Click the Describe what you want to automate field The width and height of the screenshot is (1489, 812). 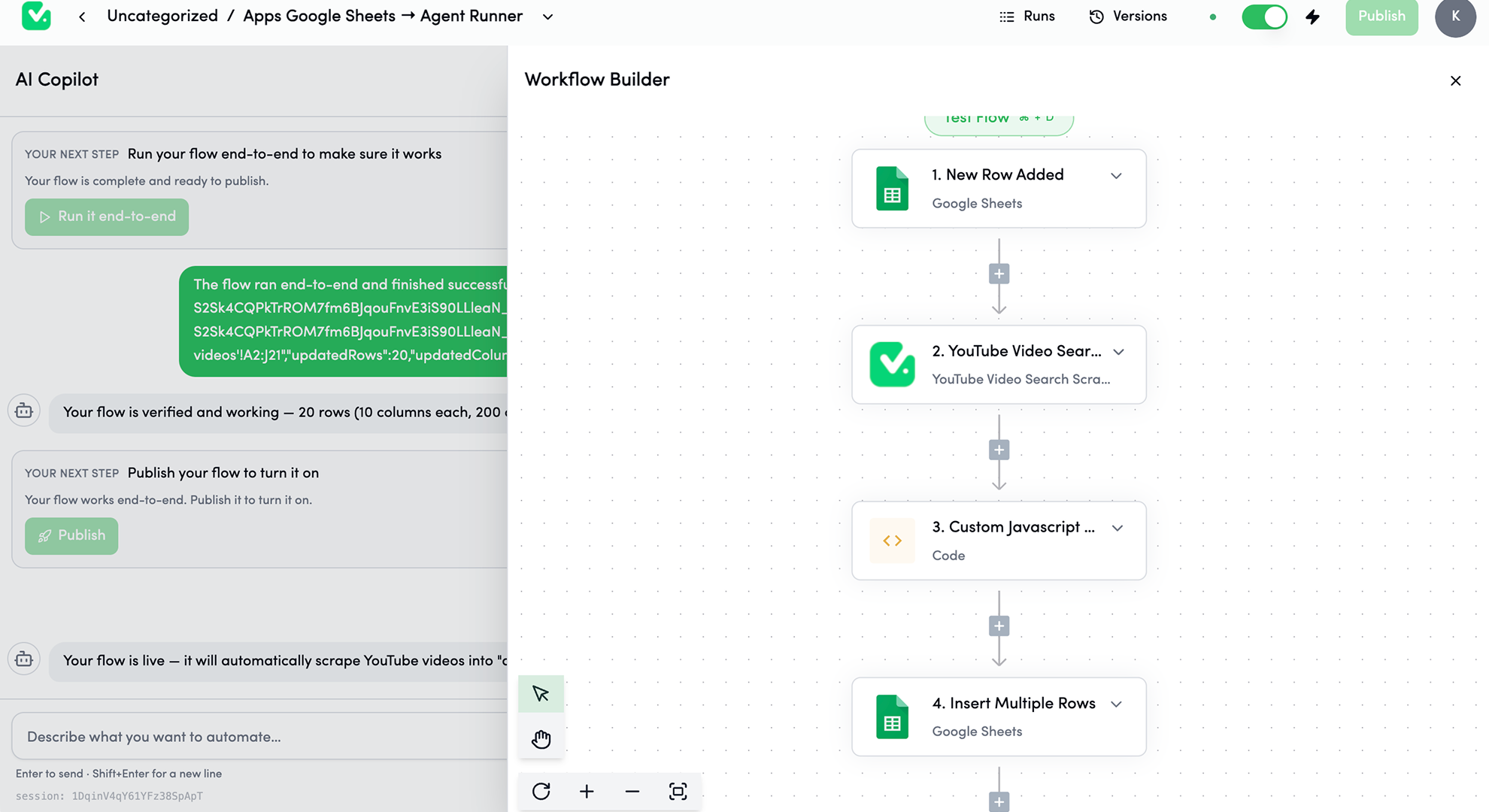260,737
